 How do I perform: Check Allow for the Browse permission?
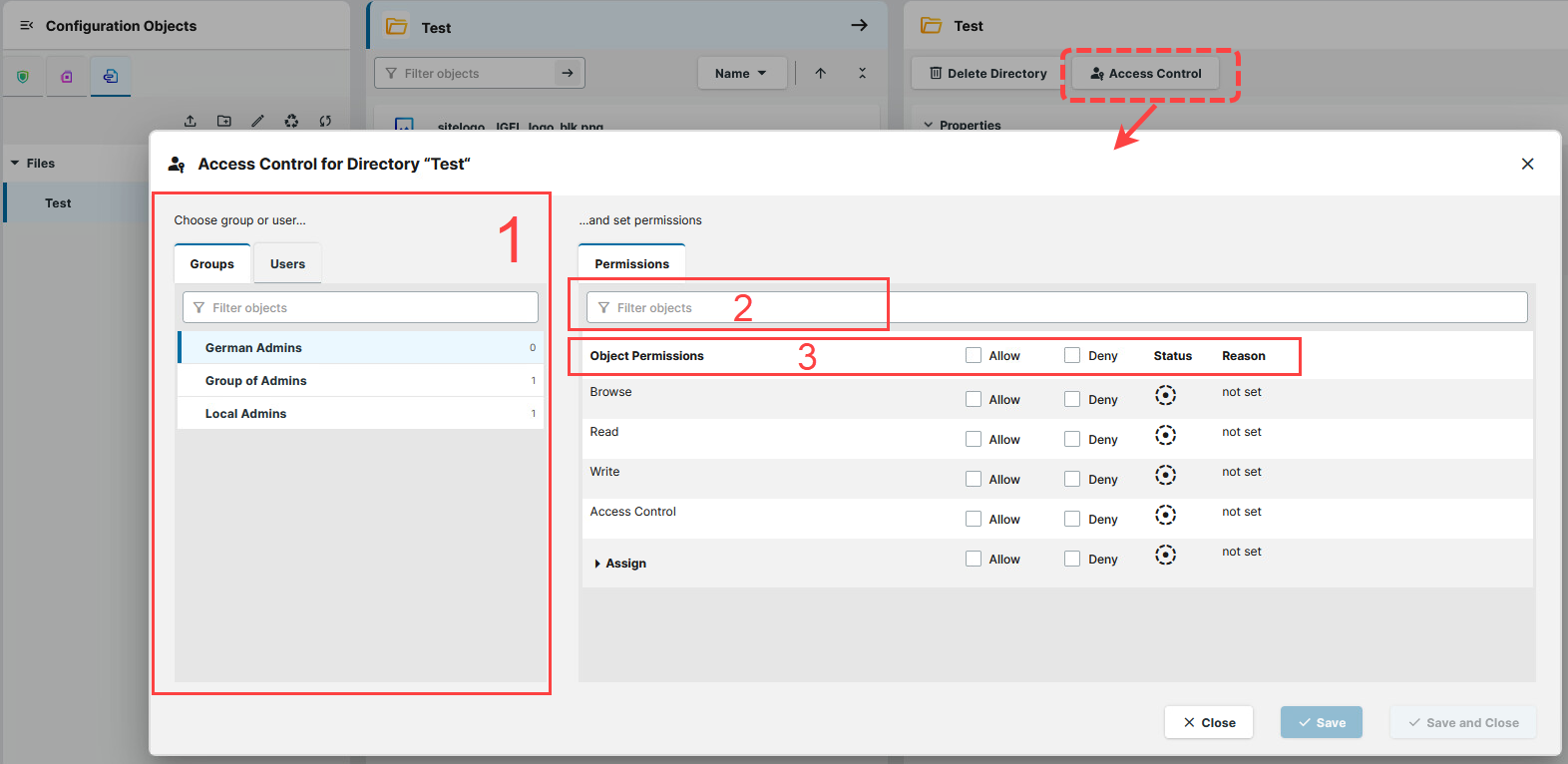[x=974, y=399]
